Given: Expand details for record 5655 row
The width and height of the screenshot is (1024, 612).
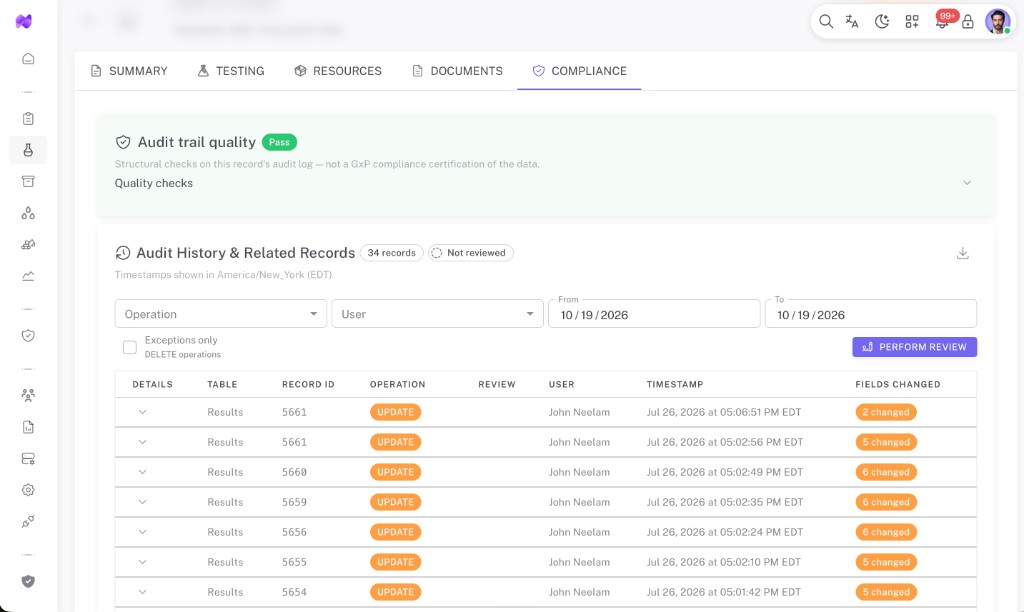Looking at the screenshot, I should (x=142, y=562).
